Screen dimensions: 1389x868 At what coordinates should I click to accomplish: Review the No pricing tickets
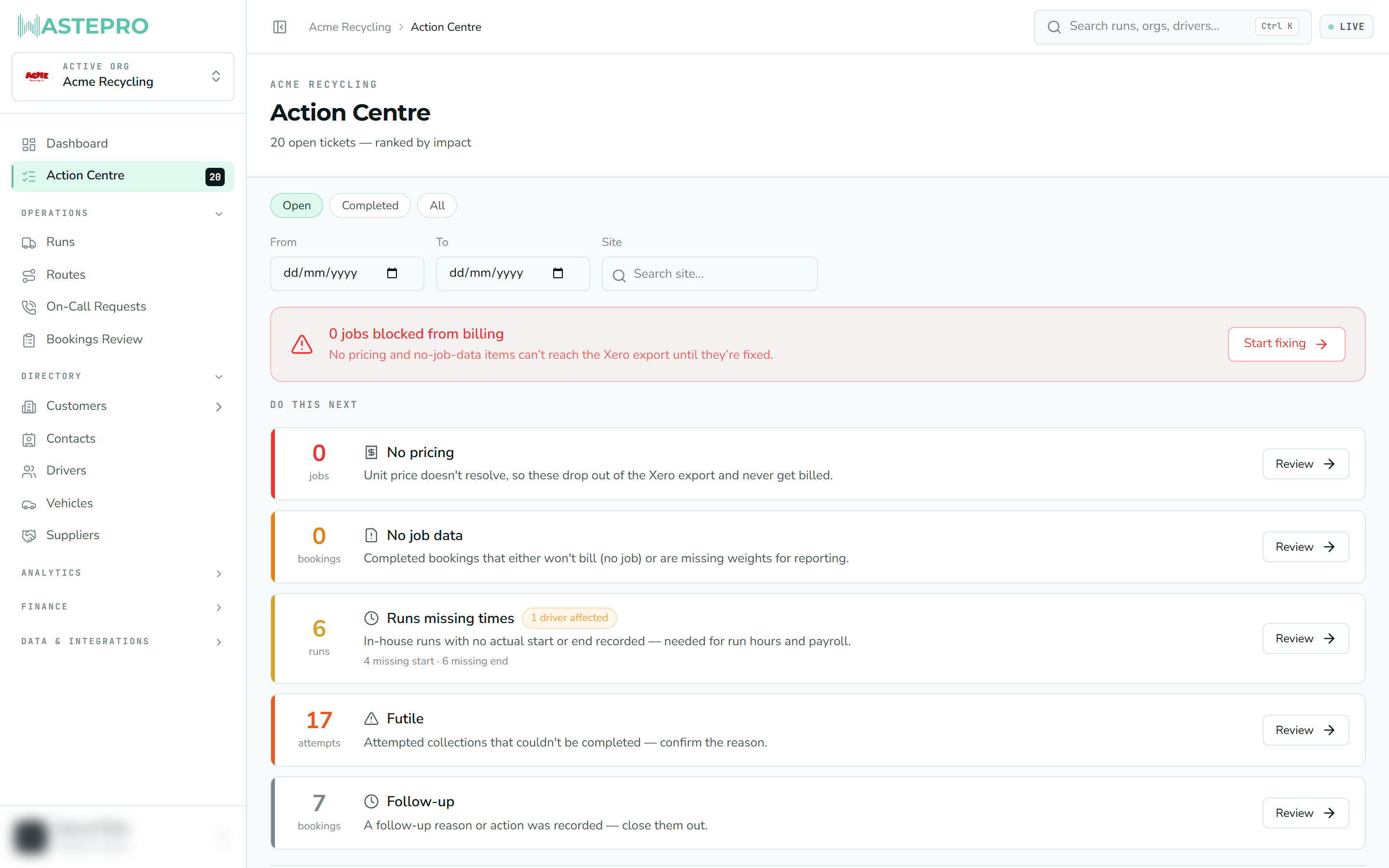[x=1305, y=464]
